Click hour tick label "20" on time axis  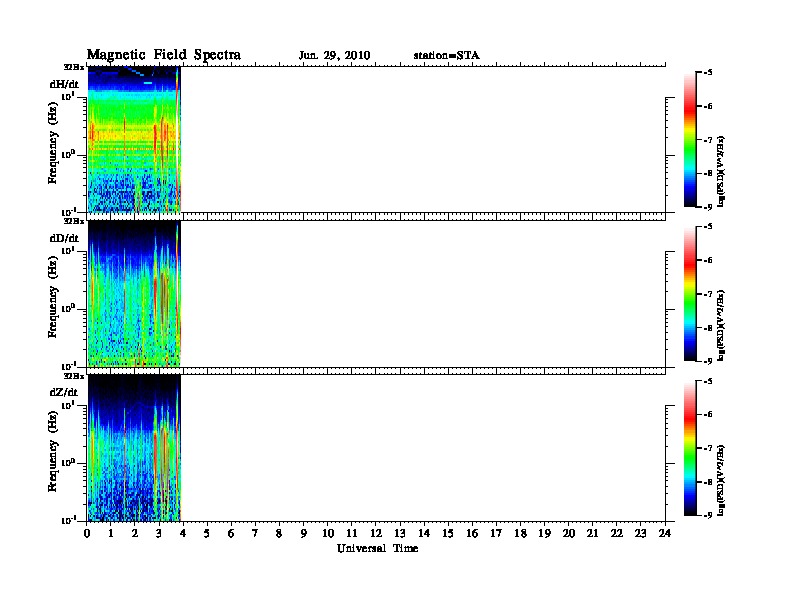point(569,534)
